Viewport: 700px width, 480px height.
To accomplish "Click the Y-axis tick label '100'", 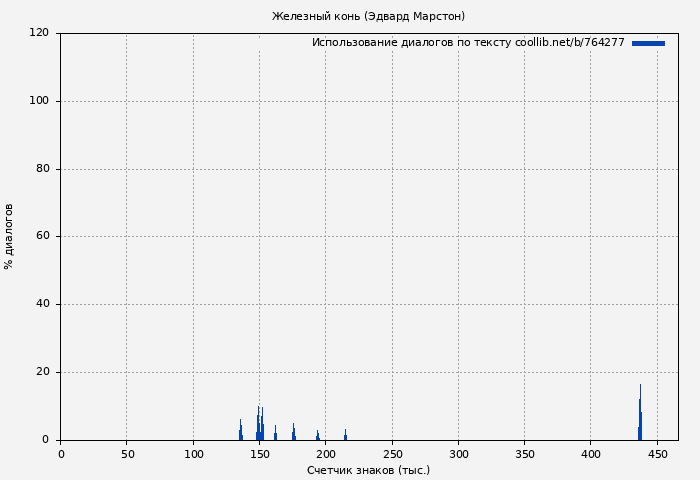I will tap(39, 101).
